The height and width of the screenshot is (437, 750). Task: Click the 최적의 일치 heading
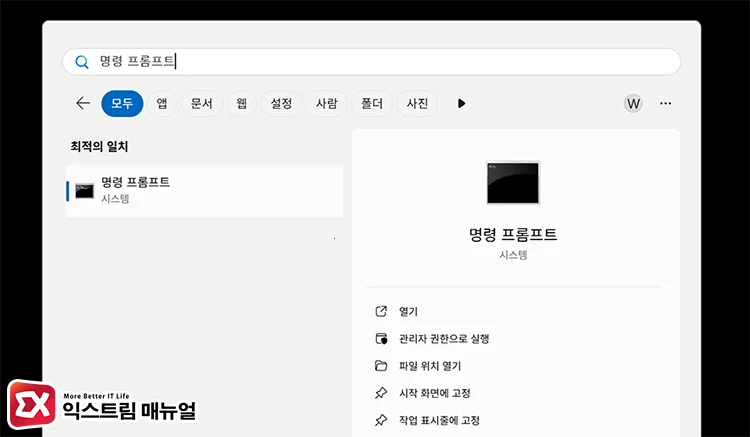(99, 146)
